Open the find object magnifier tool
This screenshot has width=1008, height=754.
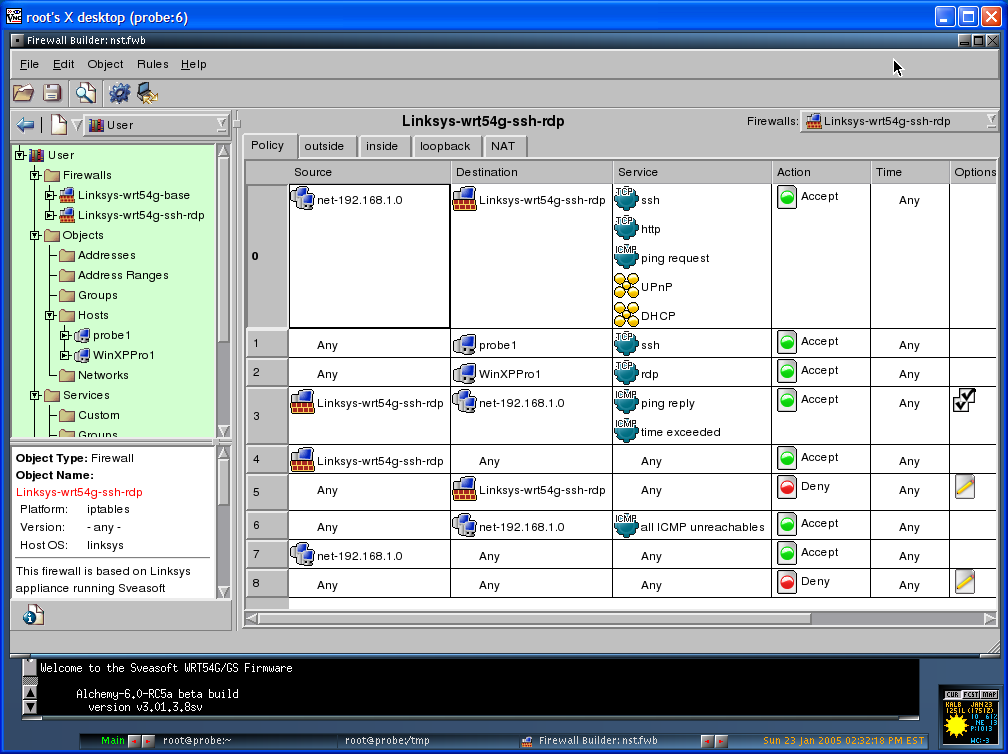pyautogui.click(x=86, y=93)
